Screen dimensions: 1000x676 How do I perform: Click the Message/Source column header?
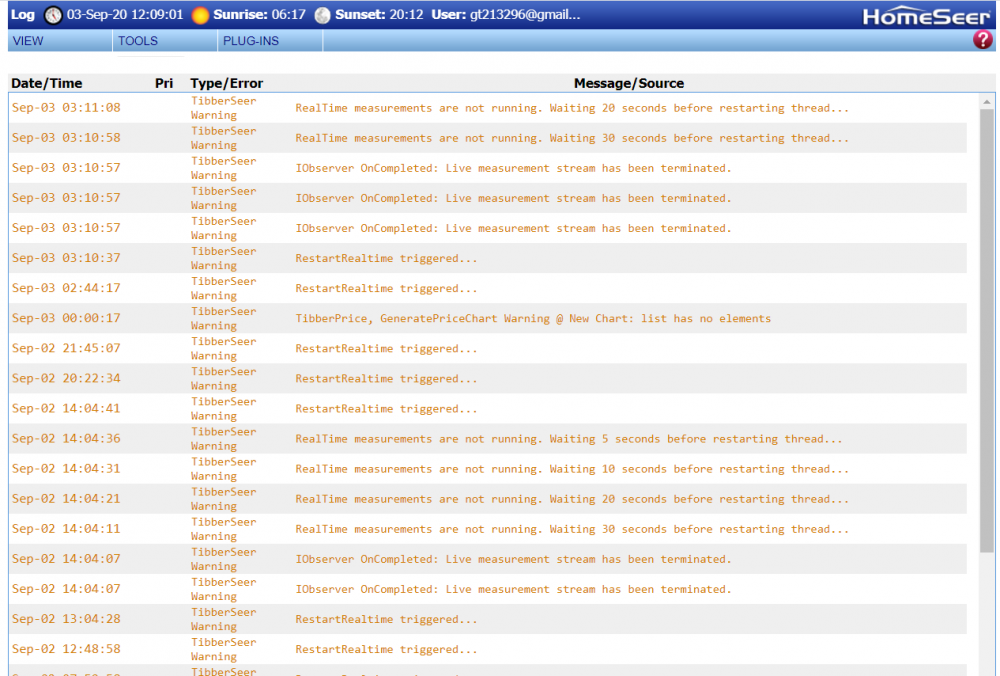[x=628, y=83]
